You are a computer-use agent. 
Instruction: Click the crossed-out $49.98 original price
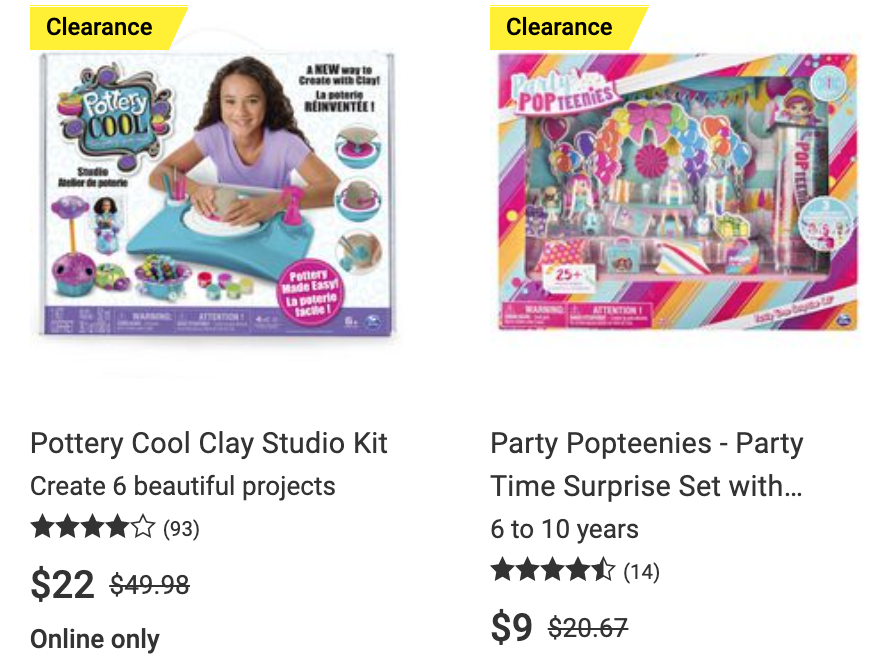click(150, 585)
